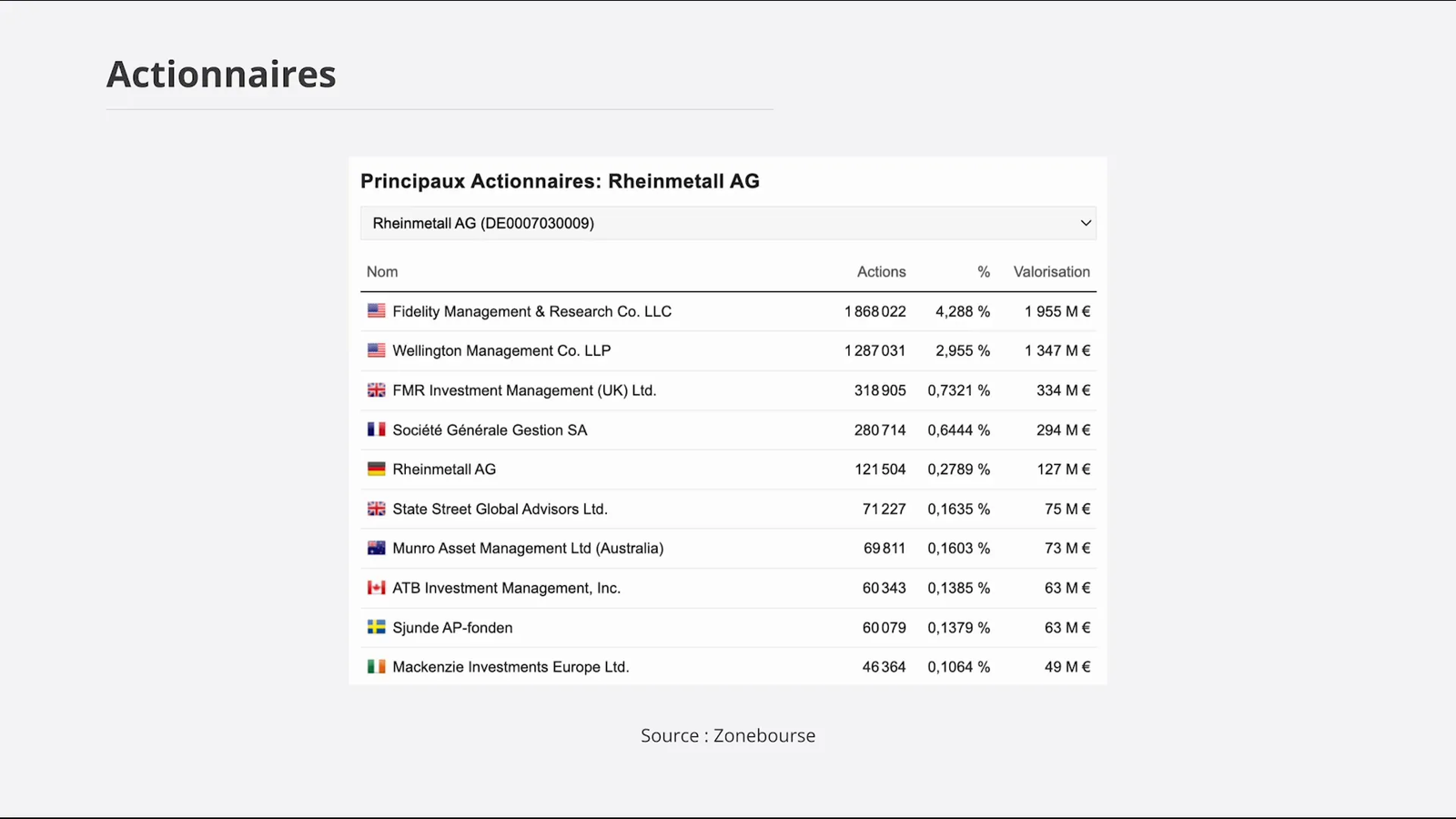Click the percentage 0,6444 %

coord(959,430)
